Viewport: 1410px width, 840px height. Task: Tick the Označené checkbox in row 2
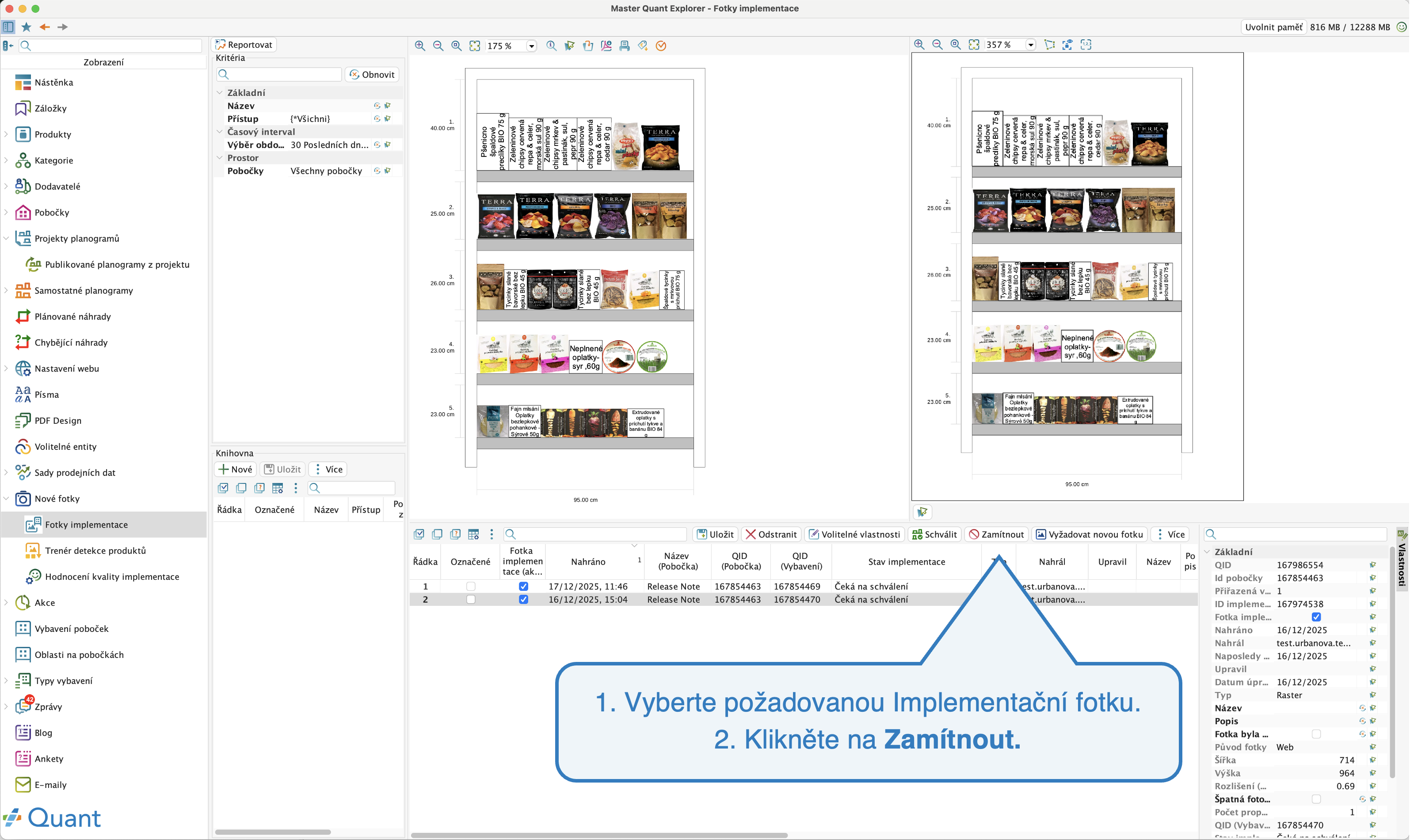[470, 600]
